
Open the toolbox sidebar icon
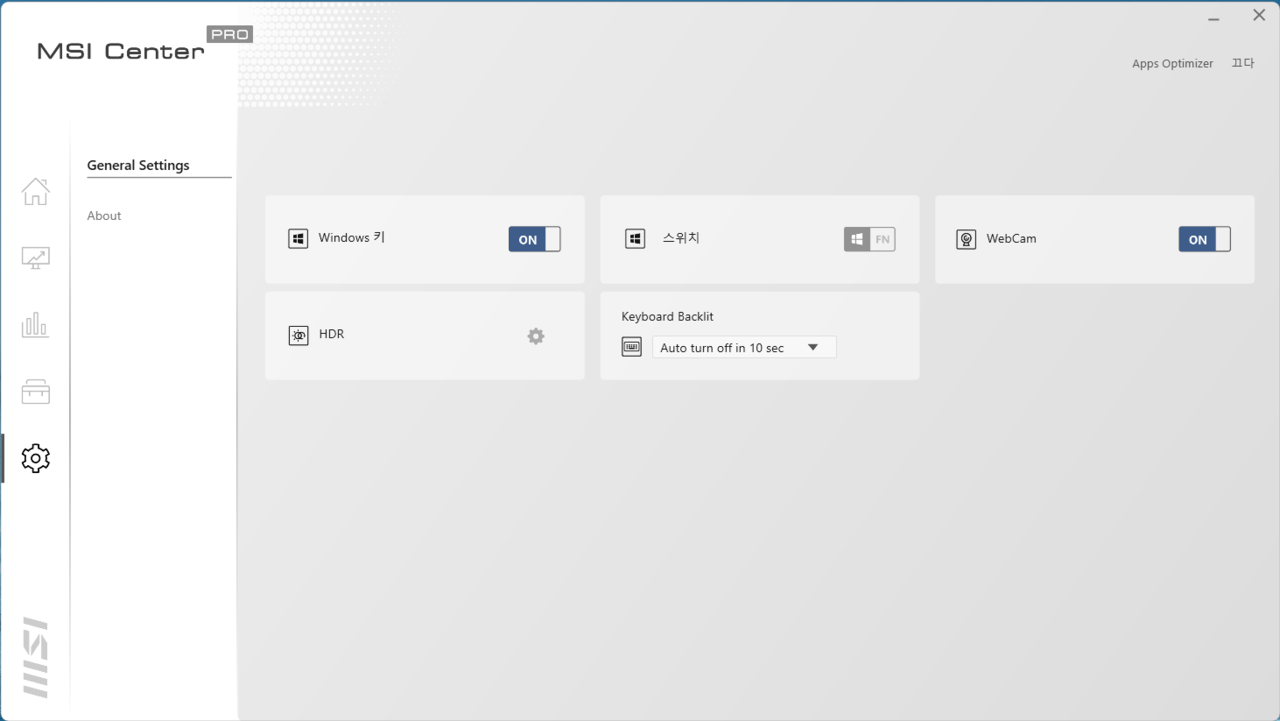(x=35, y=392)
